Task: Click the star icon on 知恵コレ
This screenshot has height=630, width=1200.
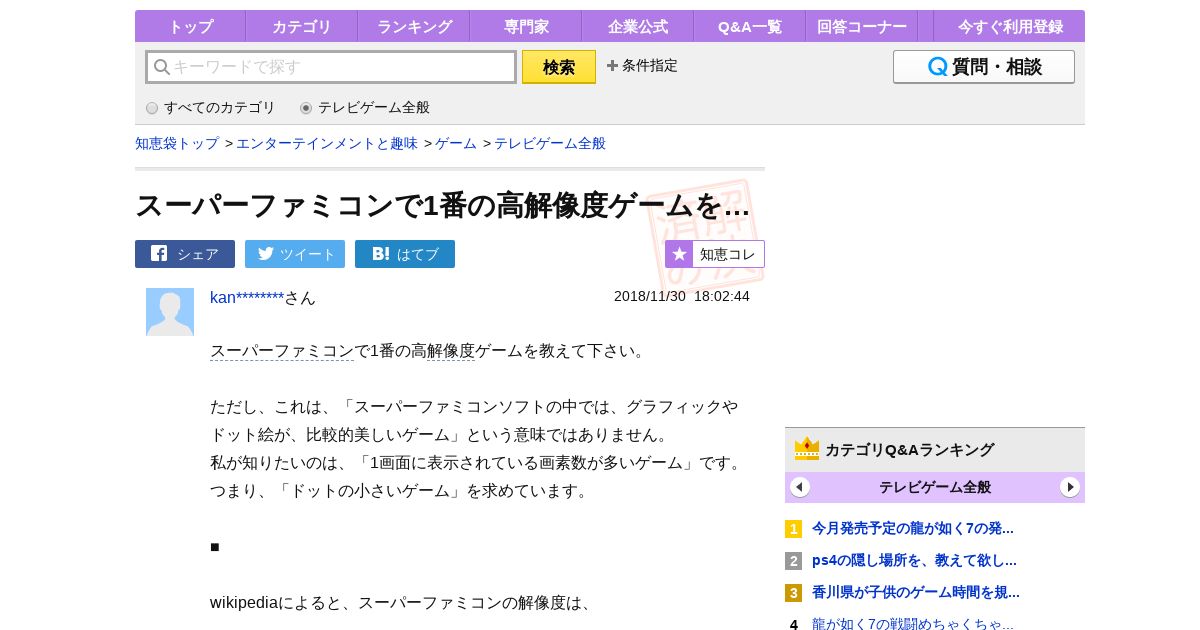Action: pos(679,254)
